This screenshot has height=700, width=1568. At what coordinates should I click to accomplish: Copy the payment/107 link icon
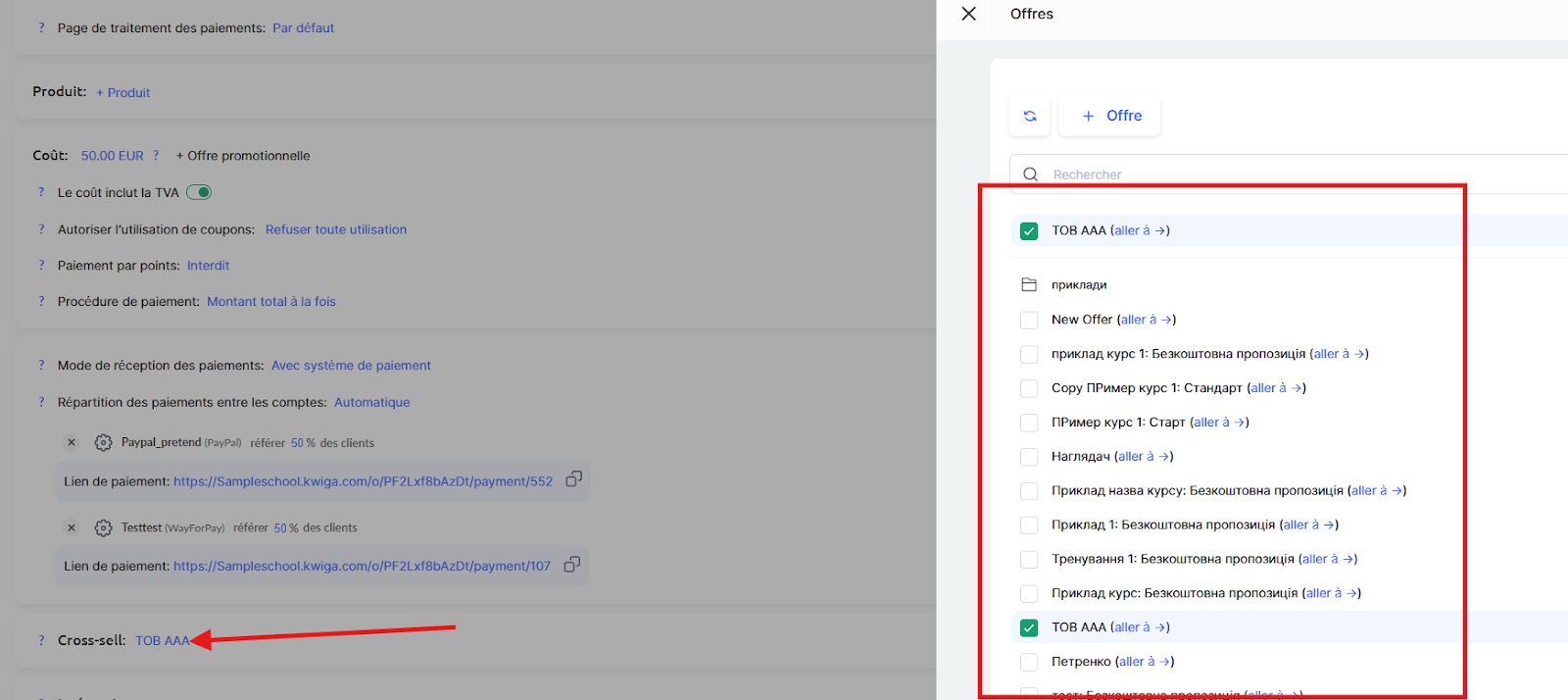pyautogui.click(x=572, y=564)
